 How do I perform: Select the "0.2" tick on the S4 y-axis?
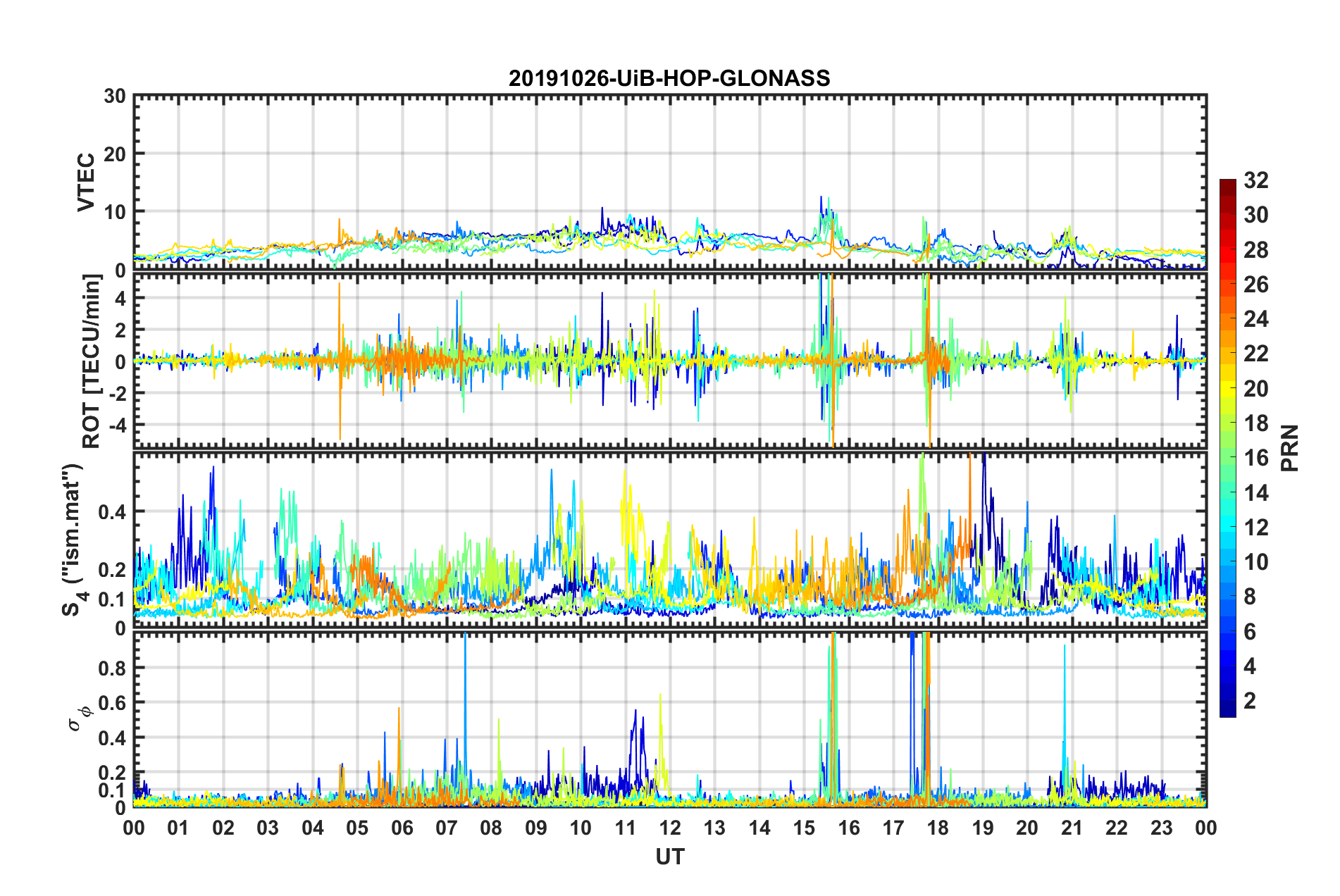[x=112, y=570]
